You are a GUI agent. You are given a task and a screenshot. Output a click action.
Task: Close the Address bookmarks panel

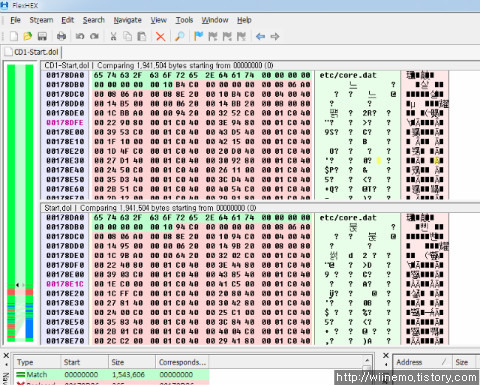pyautogui.click(x=386, y=355)
